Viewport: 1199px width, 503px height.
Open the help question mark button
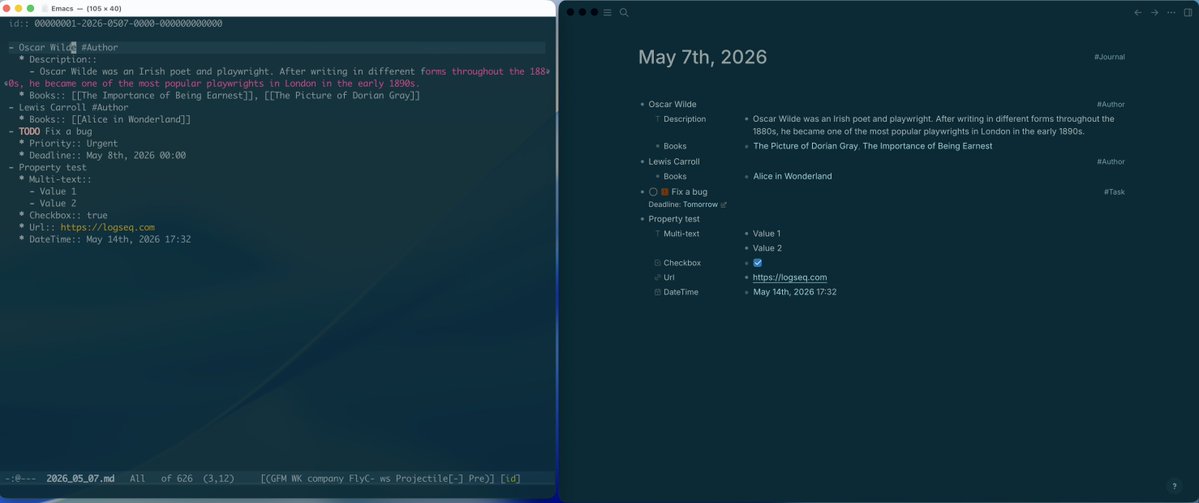(1175, 486)
